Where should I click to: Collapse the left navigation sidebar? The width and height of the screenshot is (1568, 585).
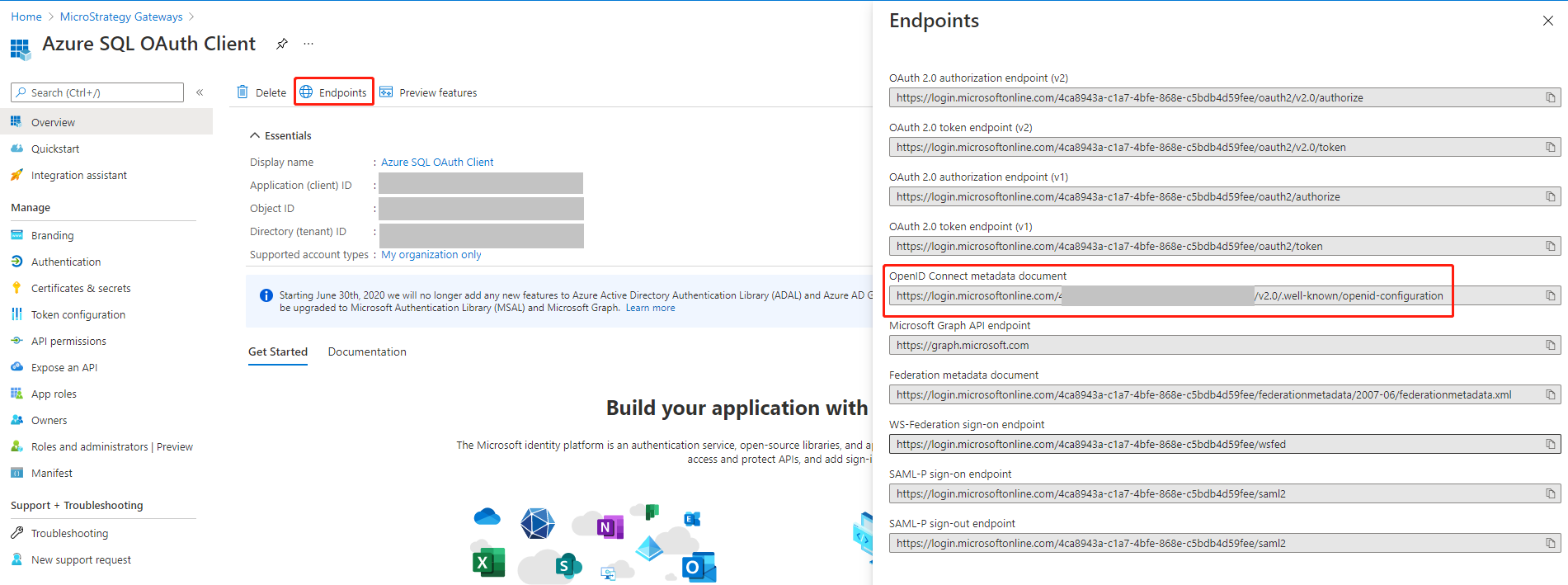(200, 92)
